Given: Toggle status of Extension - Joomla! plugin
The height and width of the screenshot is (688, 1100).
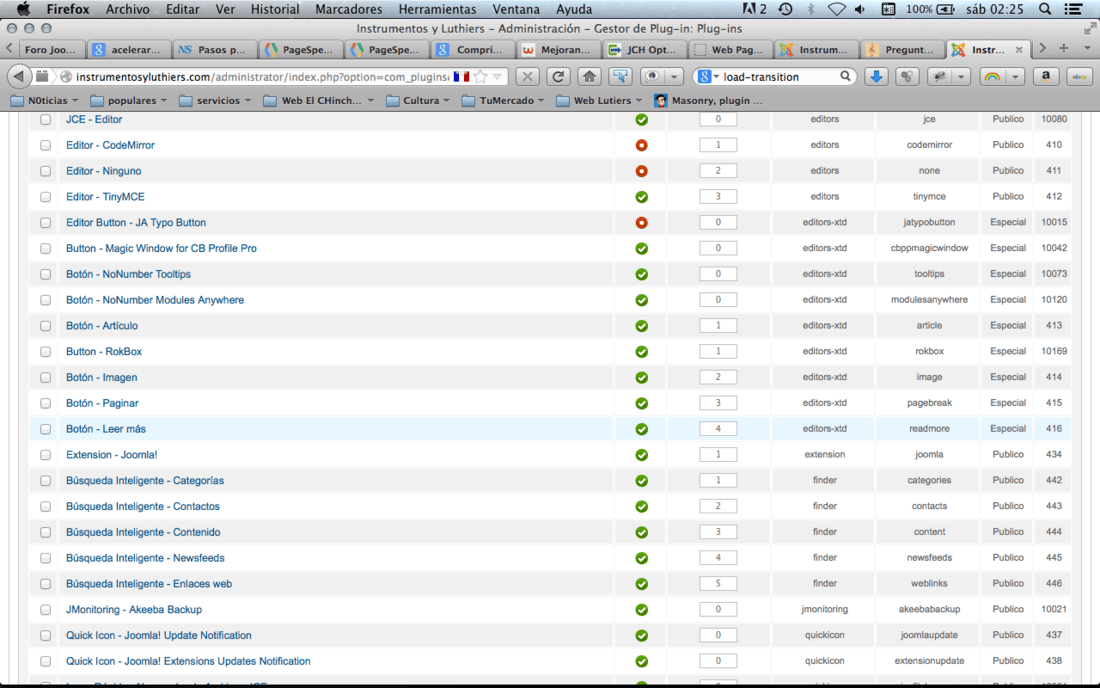Looking at the screenshot, I should pos(641,454).
